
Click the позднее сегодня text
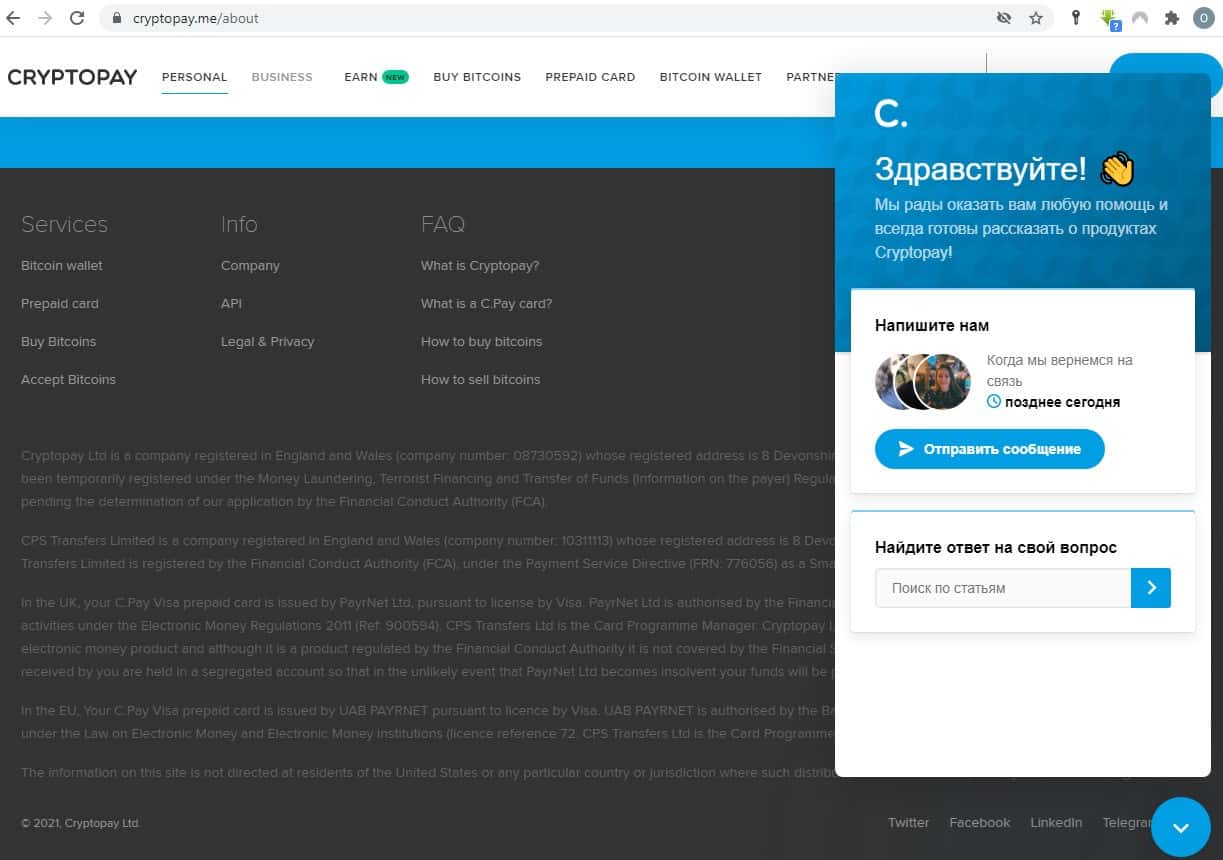(x=1062, y=403)
